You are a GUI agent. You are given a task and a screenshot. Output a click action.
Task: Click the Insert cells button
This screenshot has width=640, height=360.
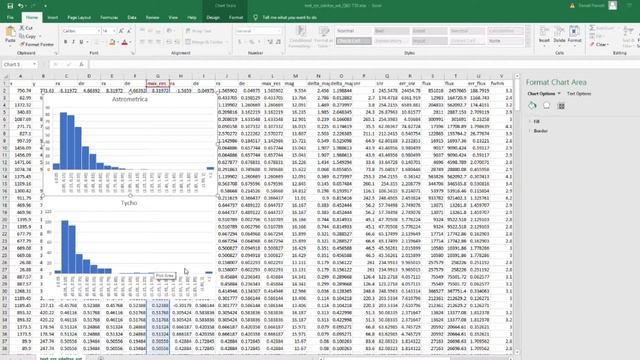click(544, 36)
